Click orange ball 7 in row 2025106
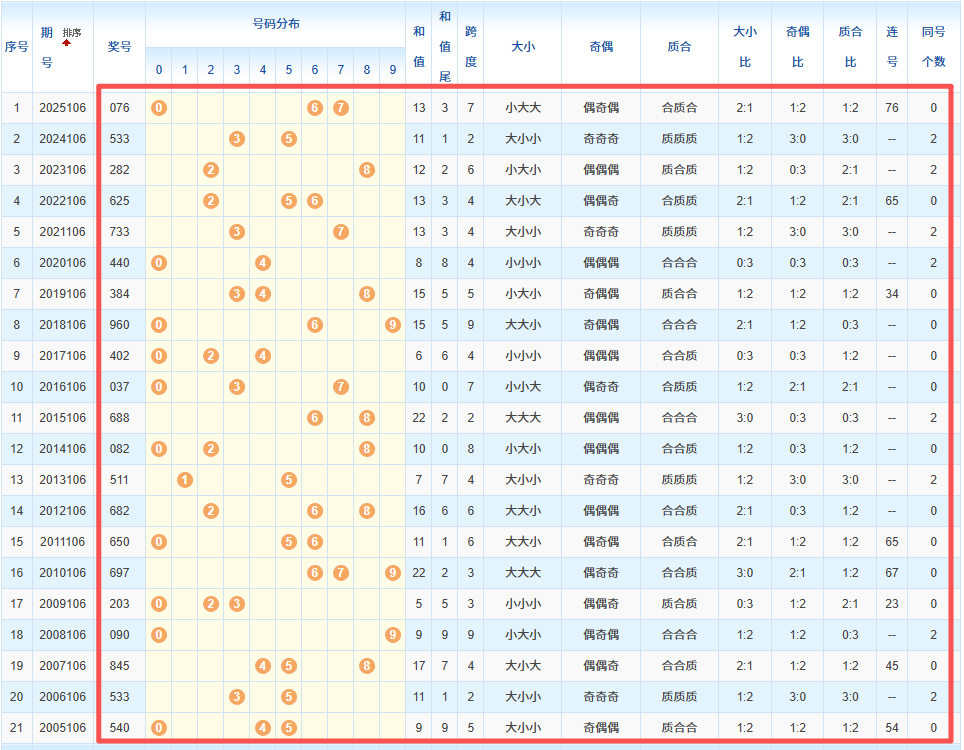Image resolution: width=964 pixels, height=750 pixels. [340, 108]
